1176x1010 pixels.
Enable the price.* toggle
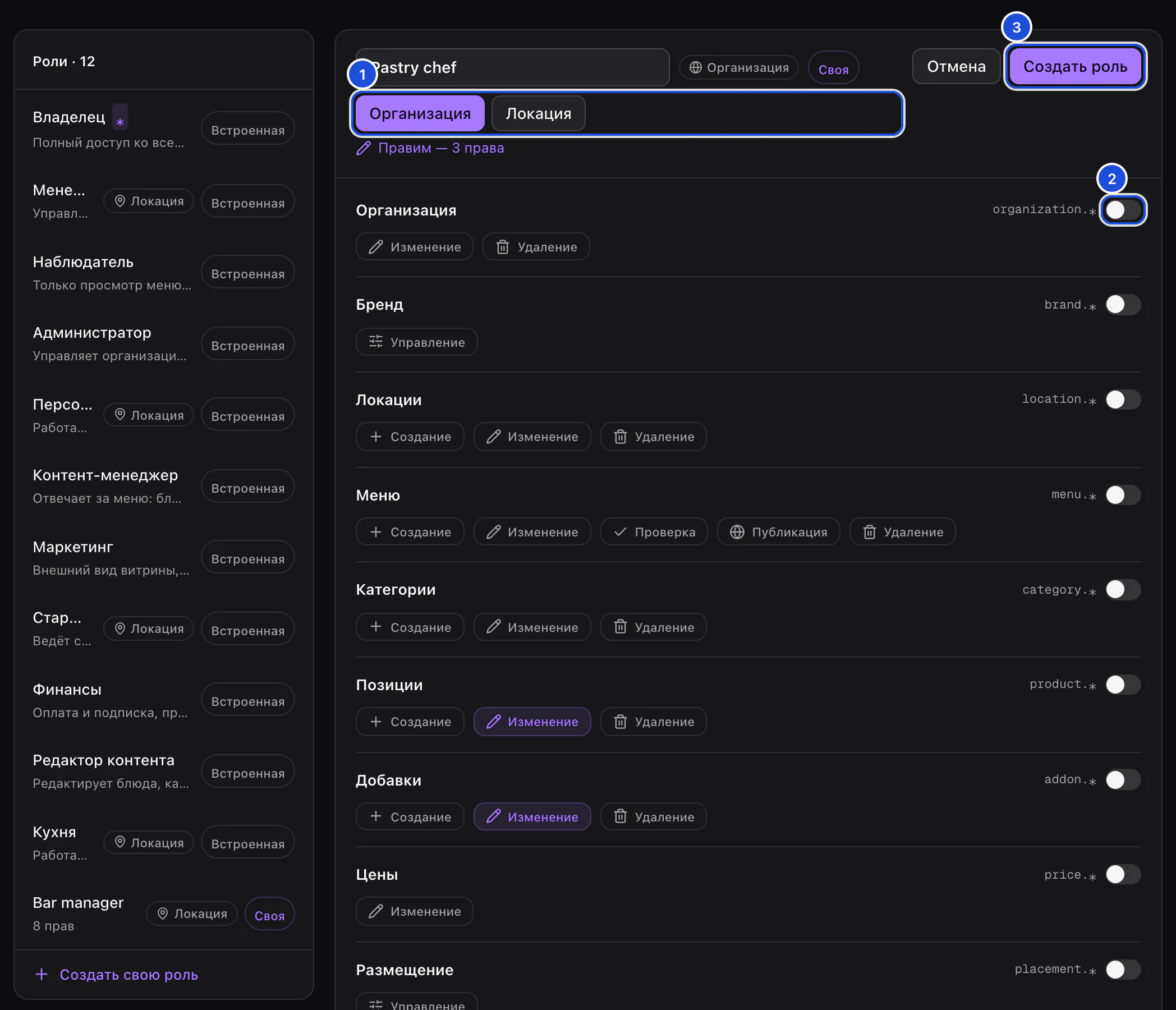coord(1123,875)
